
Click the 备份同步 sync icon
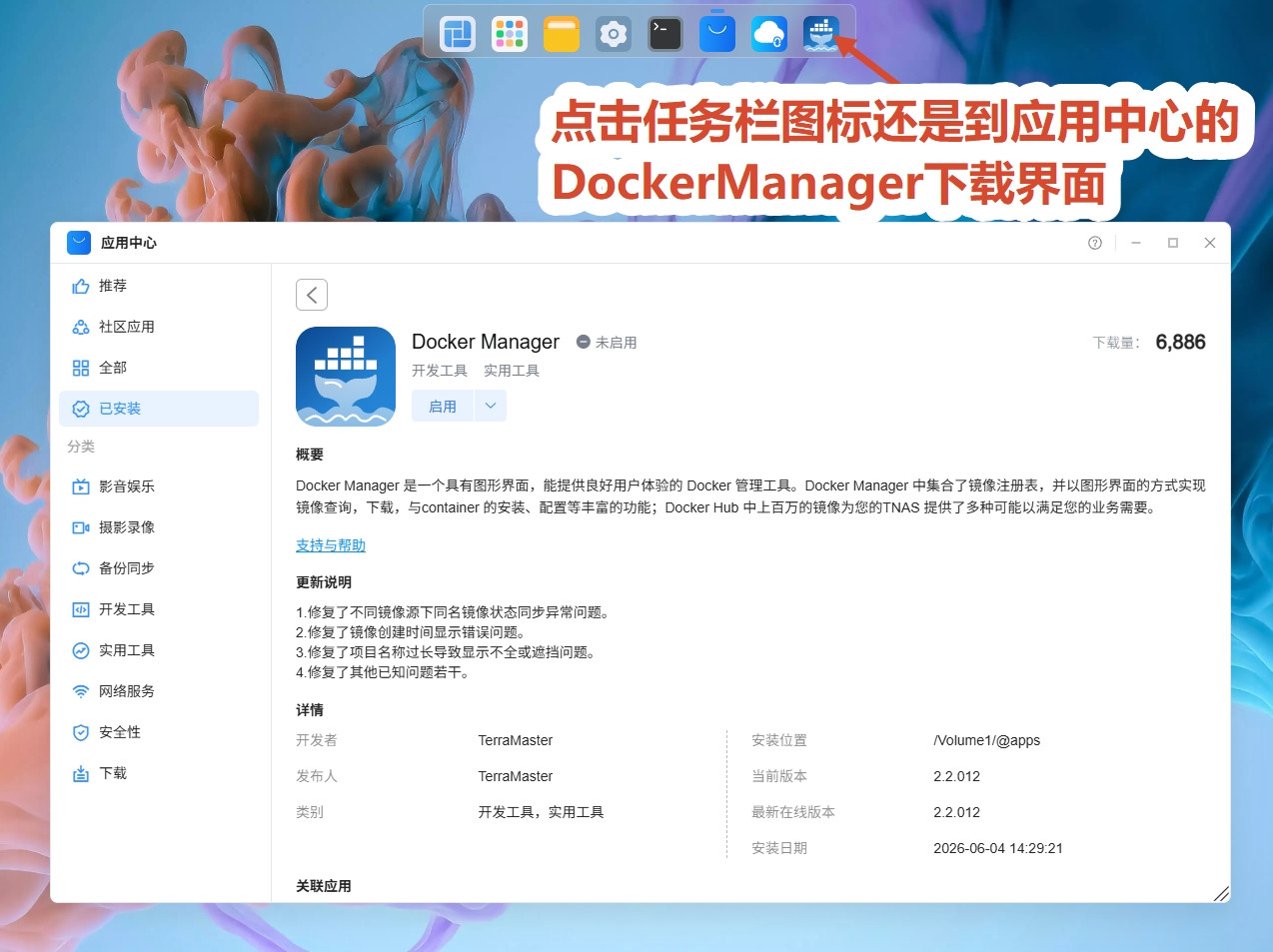(x=81, y=569)
